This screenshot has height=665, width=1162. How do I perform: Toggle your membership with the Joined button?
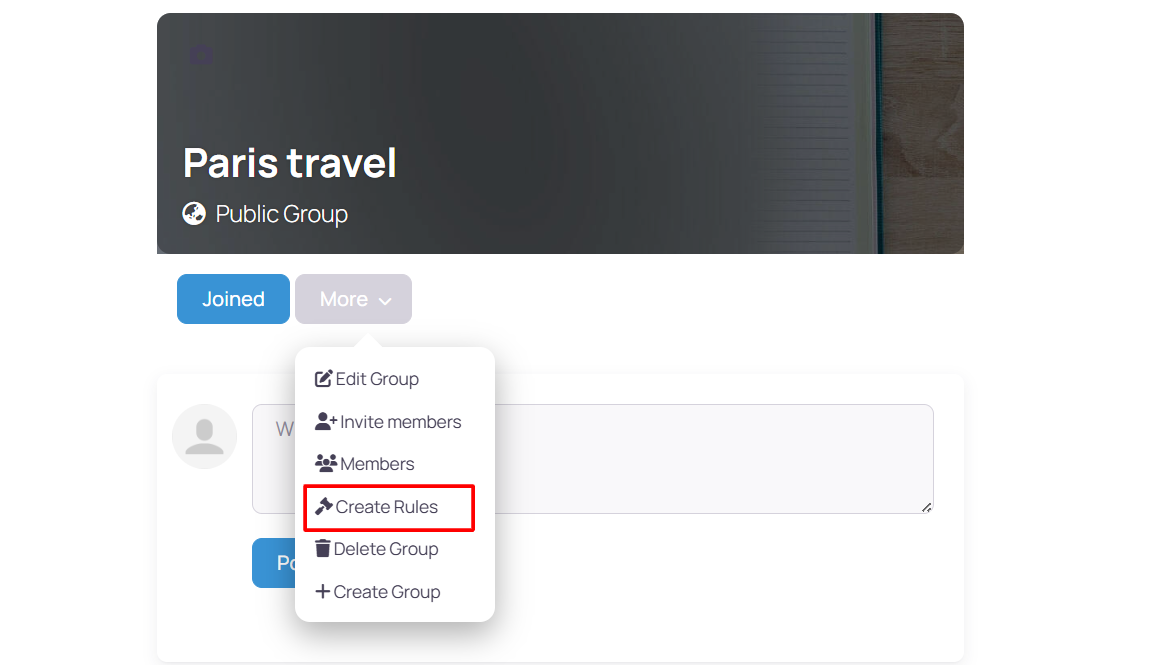coord(233,298)
